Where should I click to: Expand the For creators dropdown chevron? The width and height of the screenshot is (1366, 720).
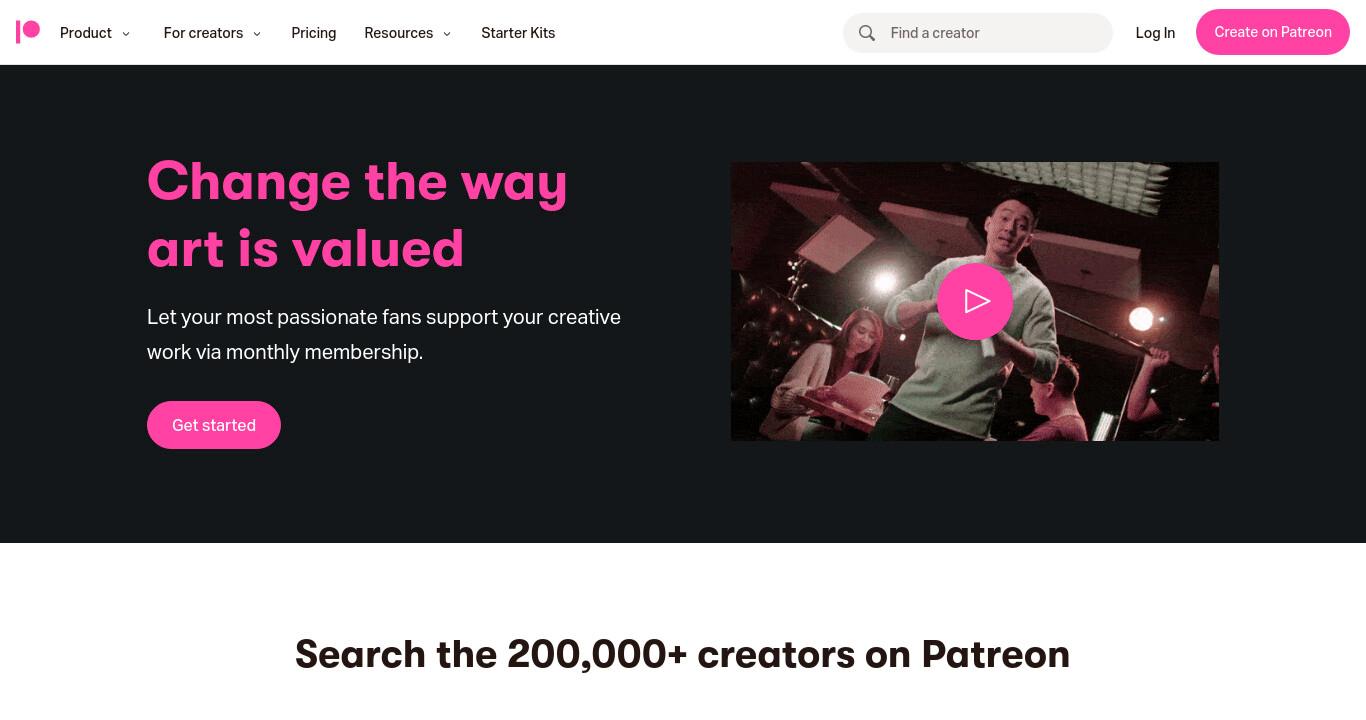[257, 34]
